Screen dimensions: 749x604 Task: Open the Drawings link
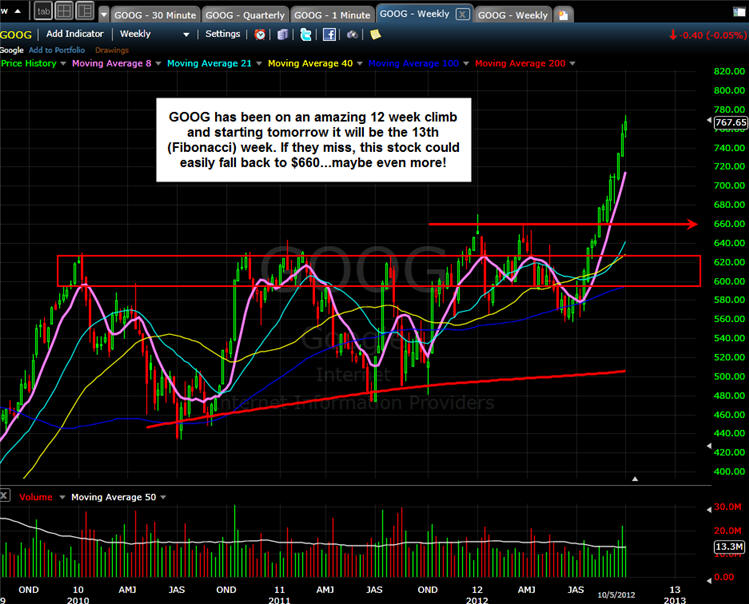pos(112,50)
